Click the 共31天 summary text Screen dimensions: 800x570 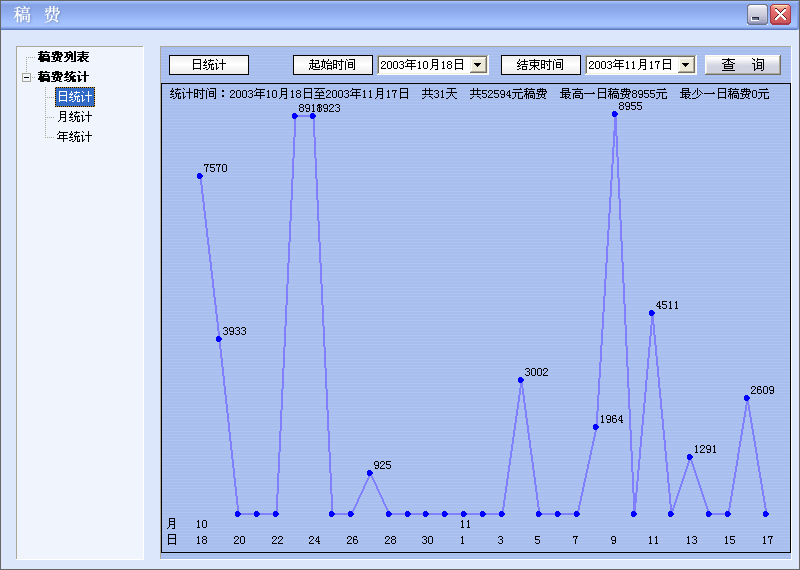pyautogui.click(x=439, y=94)
